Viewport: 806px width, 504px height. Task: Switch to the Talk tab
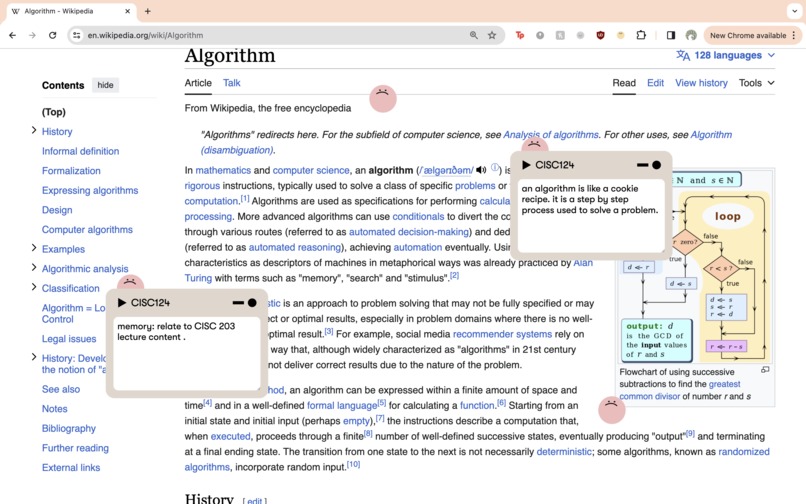(231, 83)
